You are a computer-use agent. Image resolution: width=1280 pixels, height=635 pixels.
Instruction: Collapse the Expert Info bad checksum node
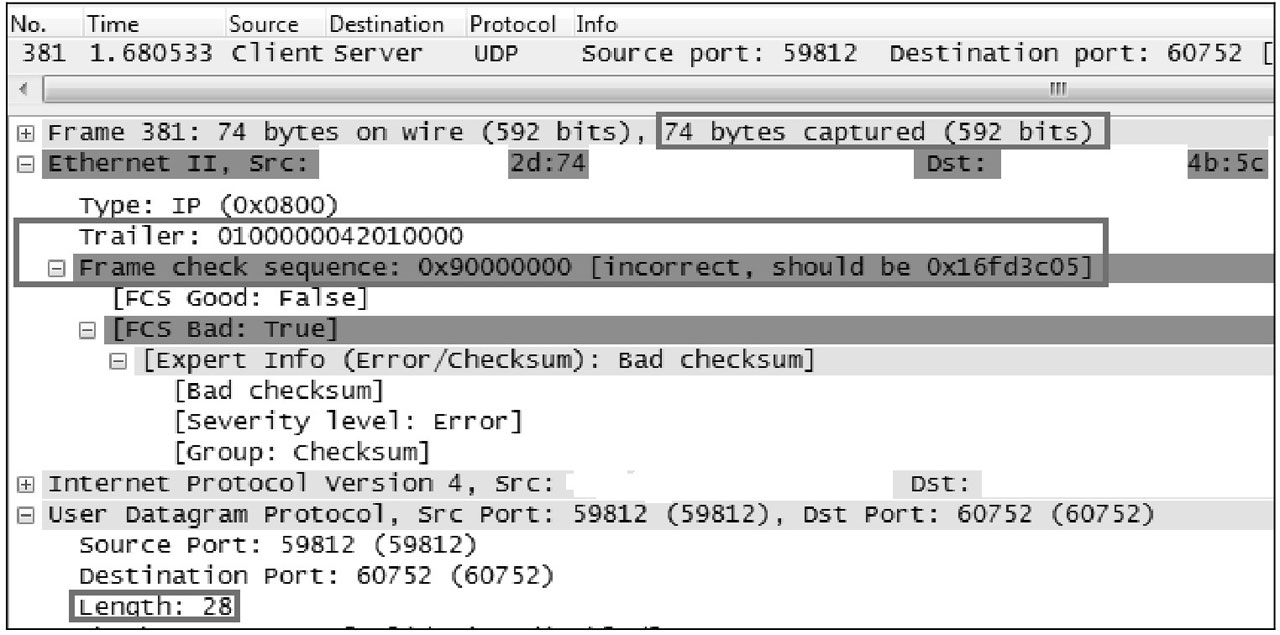pos(119,360)
